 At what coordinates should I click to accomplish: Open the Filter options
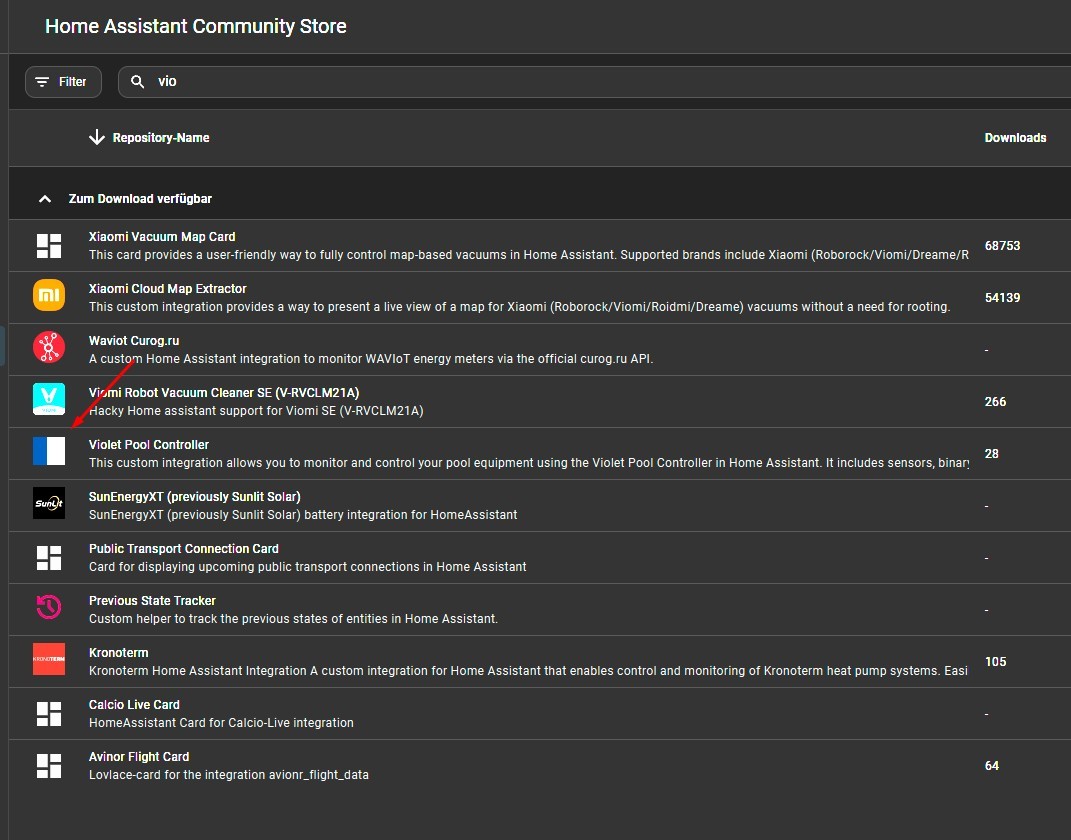(x=63, y=82)
